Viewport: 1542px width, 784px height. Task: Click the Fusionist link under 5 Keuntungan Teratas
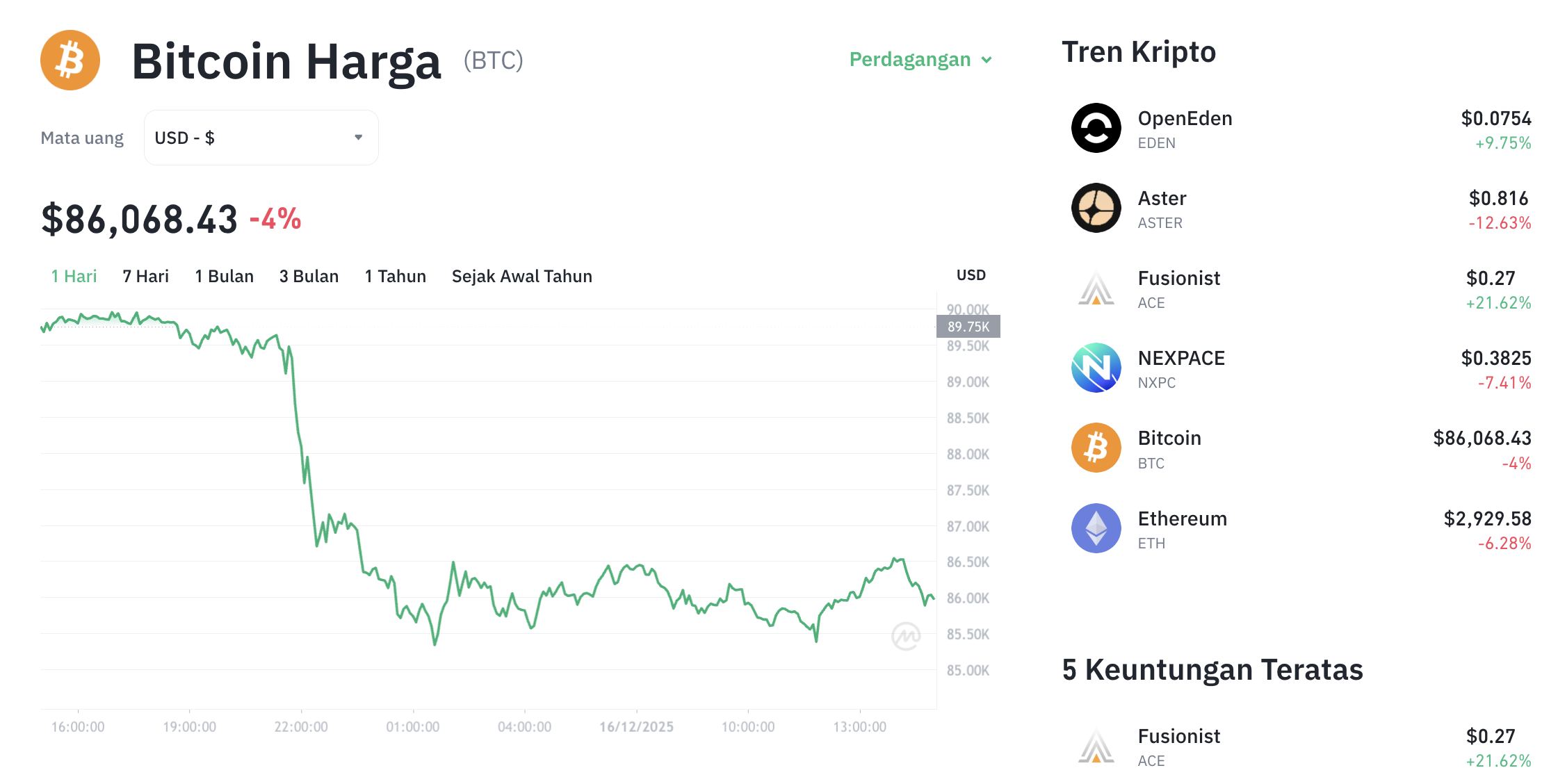tap(1178, 736)
